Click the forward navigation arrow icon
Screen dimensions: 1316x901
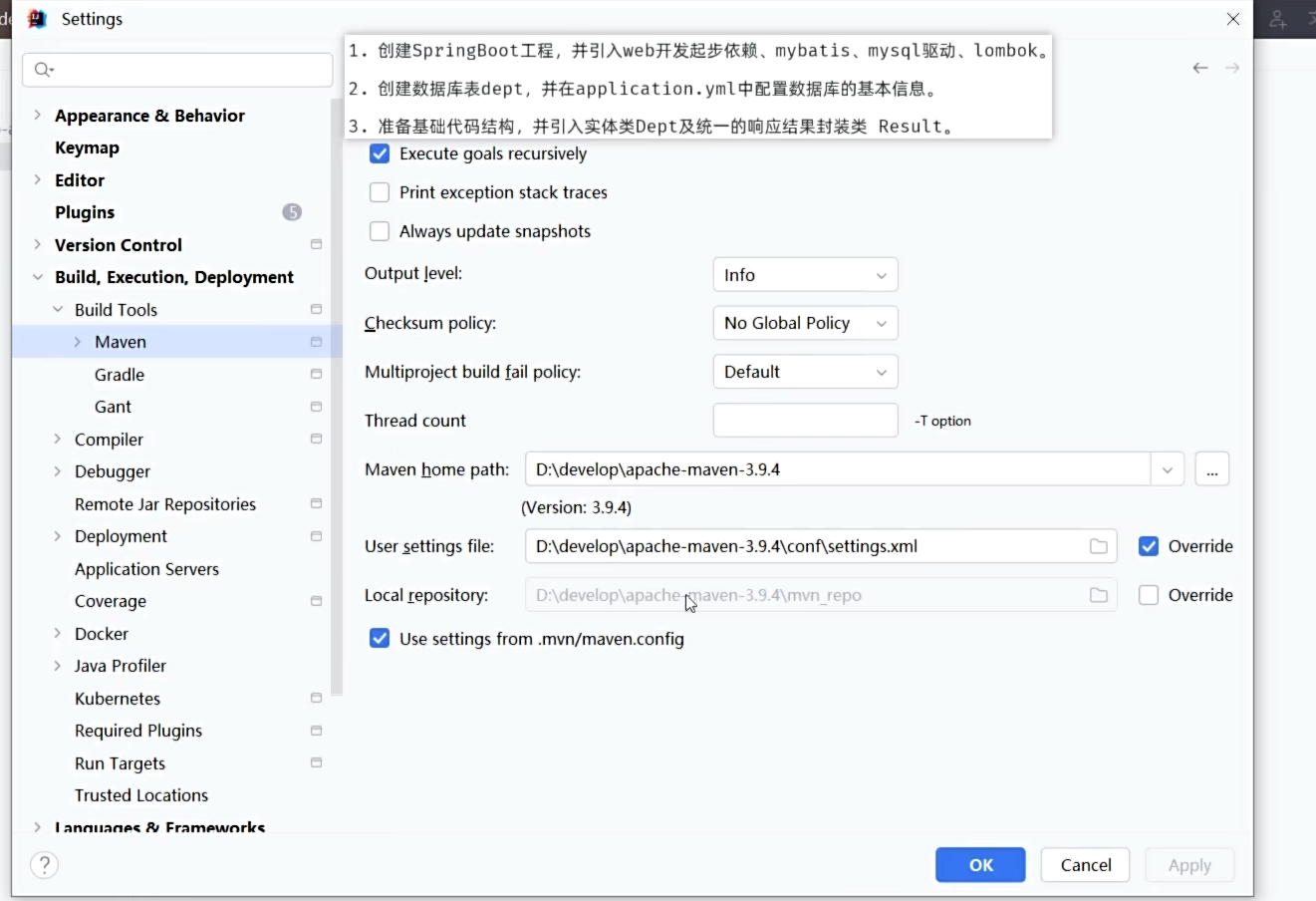click(1232, 68)
